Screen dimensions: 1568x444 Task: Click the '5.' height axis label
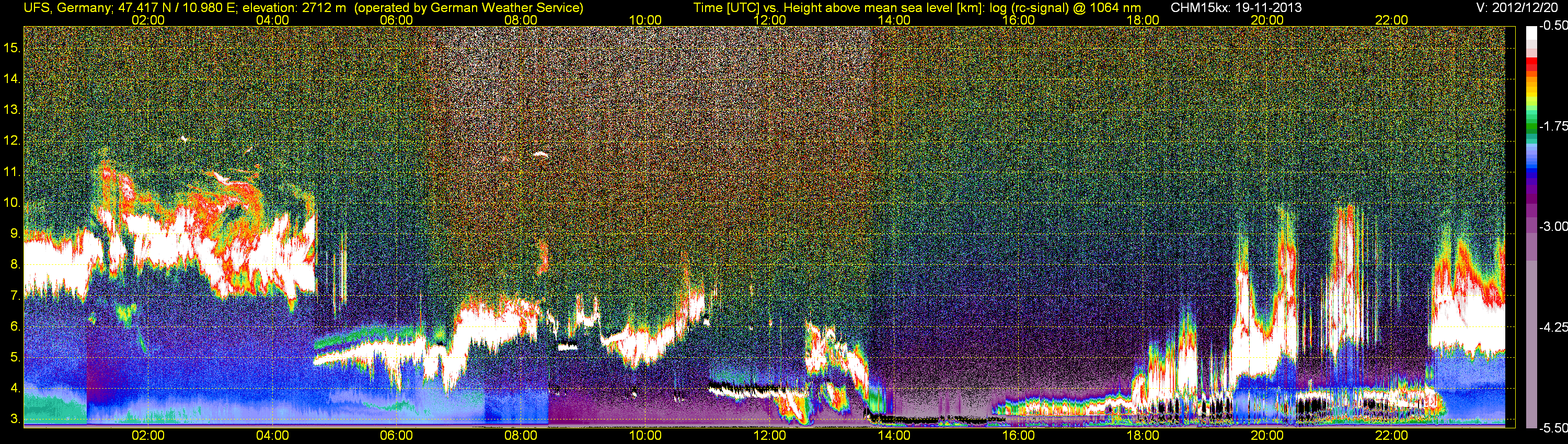point(15,358)
